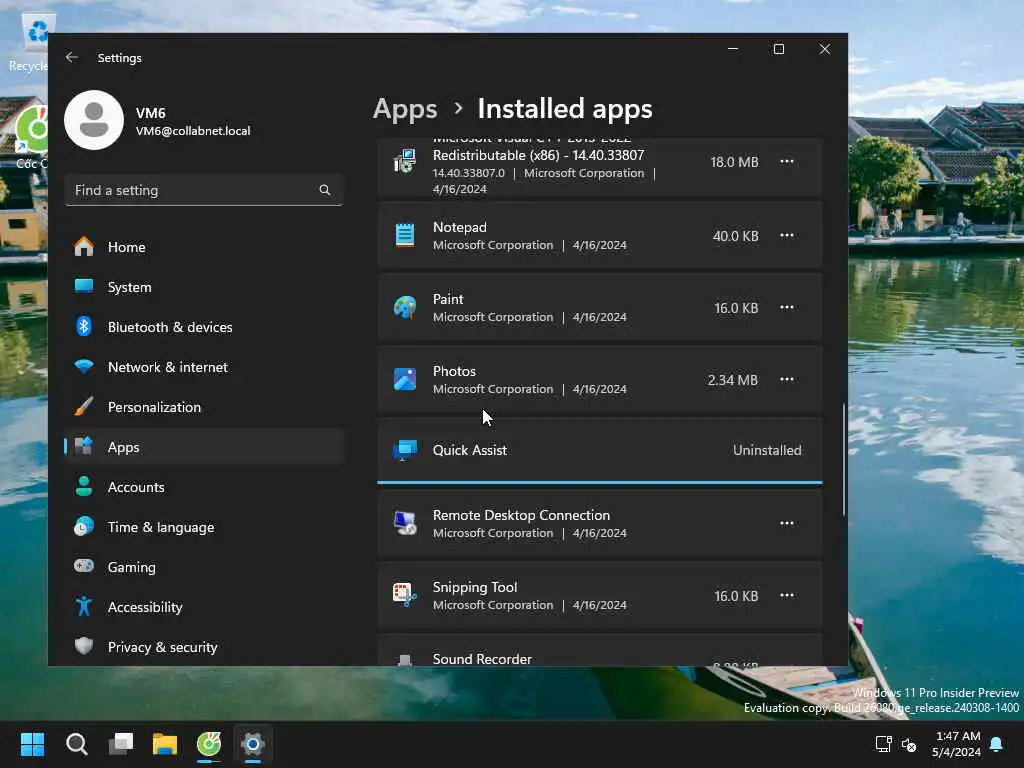Click the installed apps list scrollbar
Viewport: 1024px width, 768px height.
844,460
